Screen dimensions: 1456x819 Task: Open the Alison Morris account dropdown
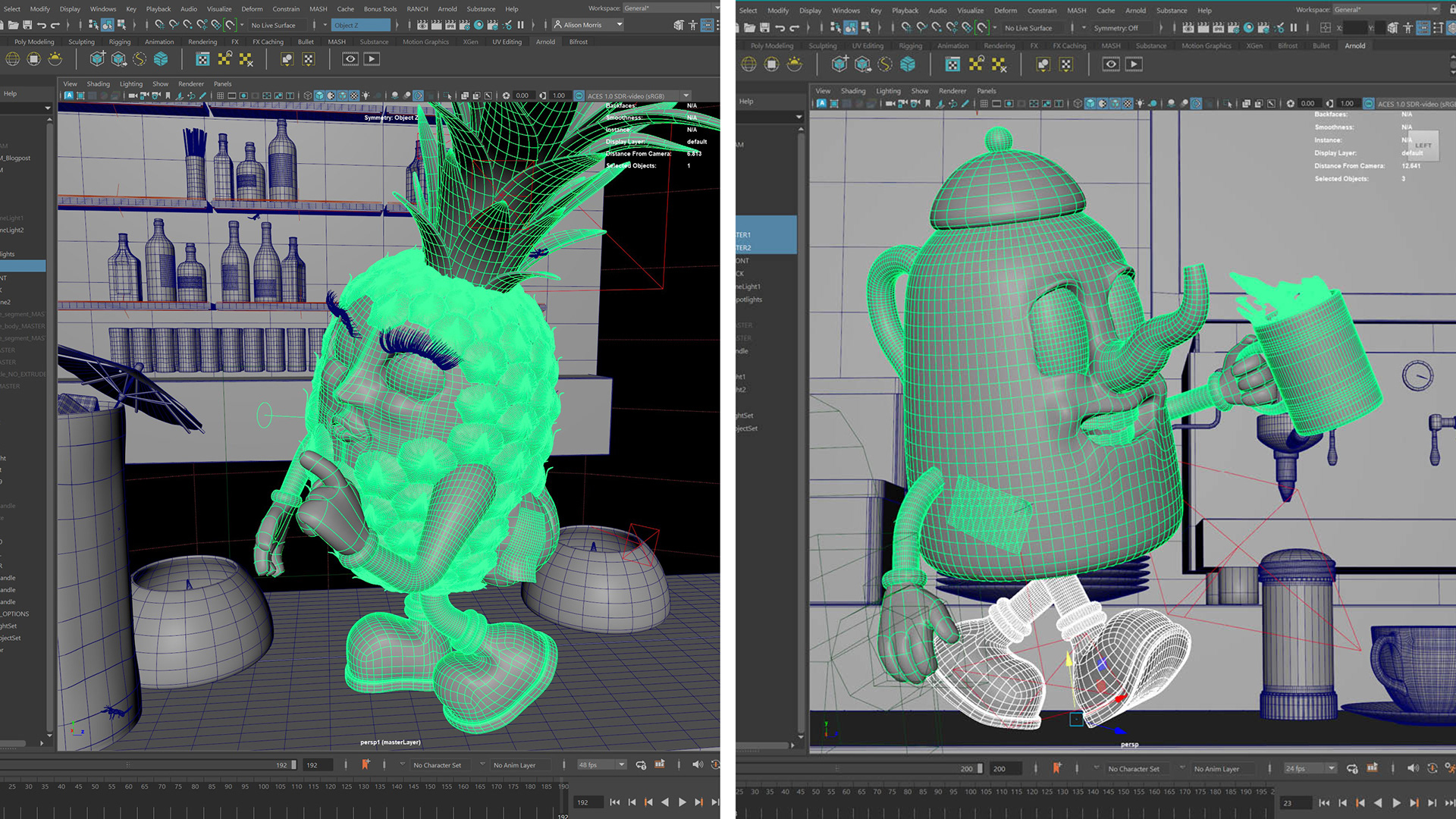588,25
